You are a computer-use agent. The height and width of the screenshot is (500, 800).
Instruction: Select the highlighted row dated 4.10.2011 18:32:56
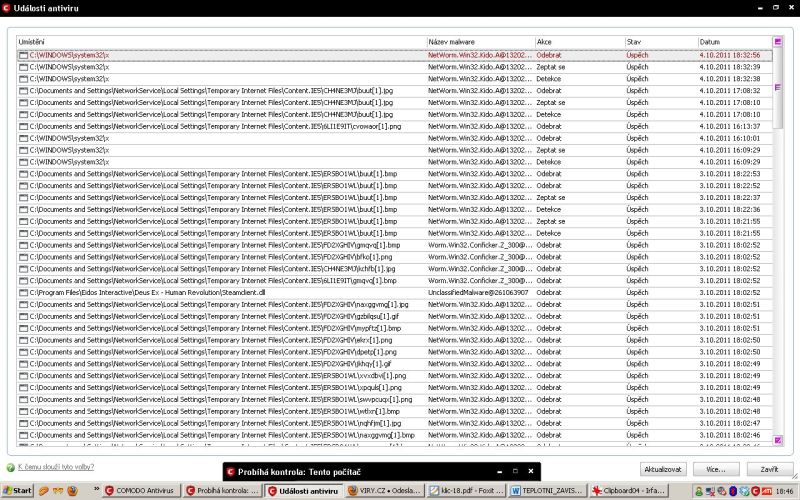(x=394, y=55)
